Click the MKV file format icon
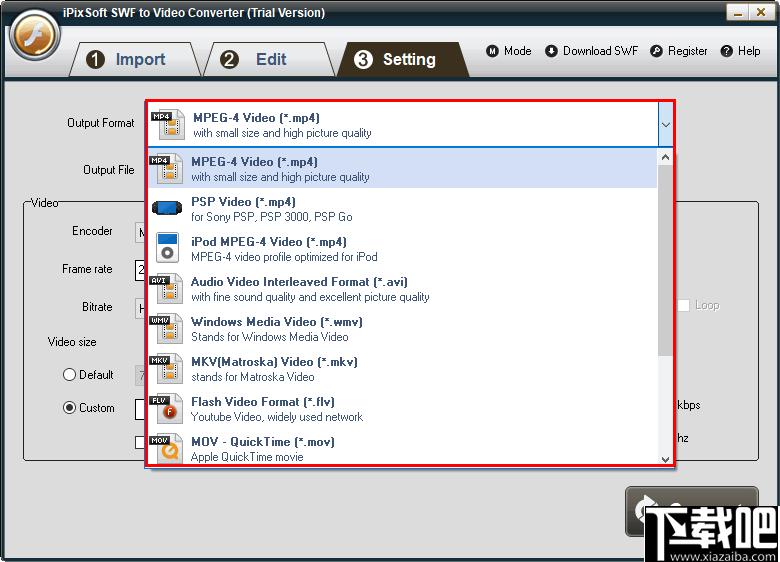The image size is (780, 562). [166, 369]
